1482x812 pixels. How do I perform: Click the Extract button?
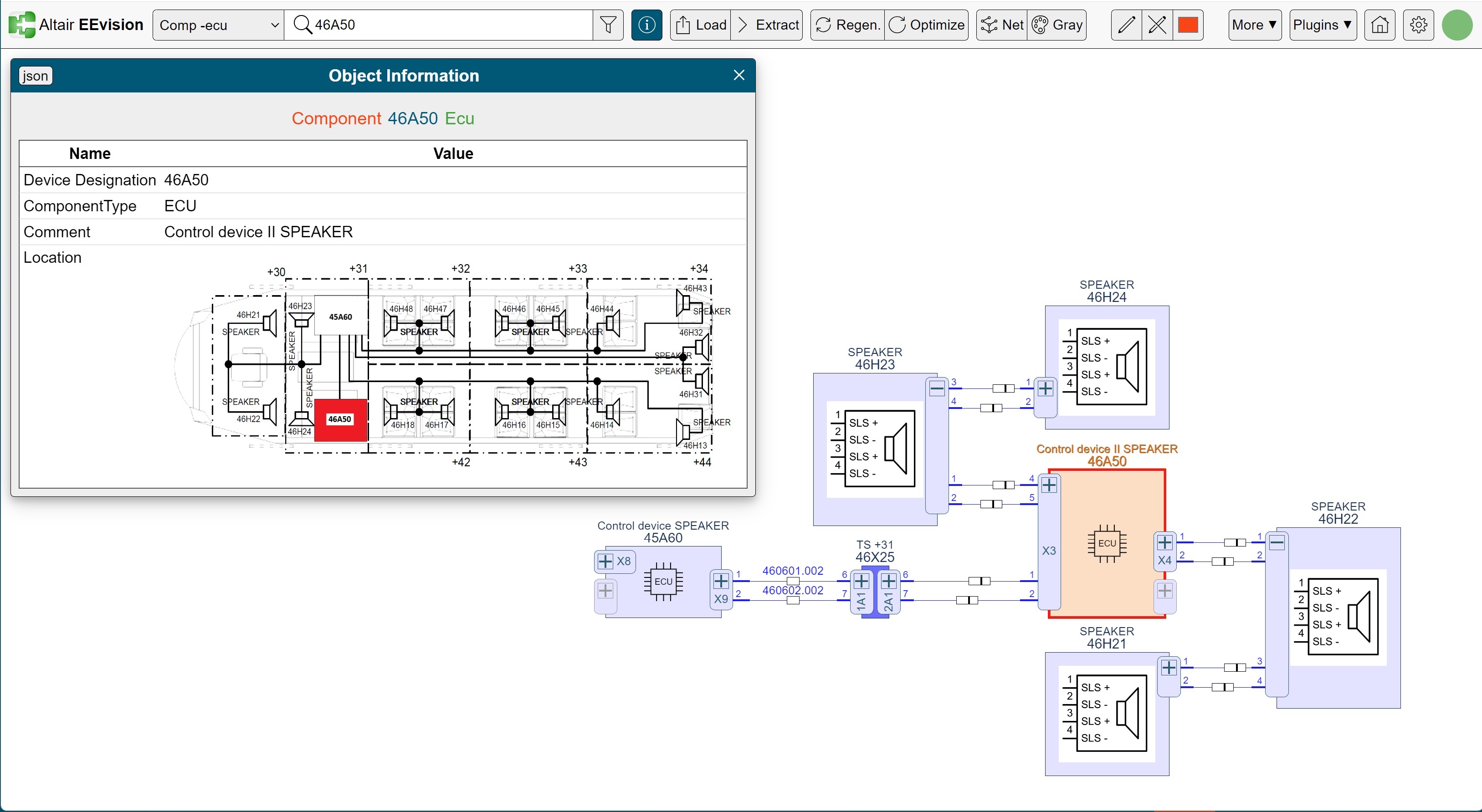[x=768, y=25]
